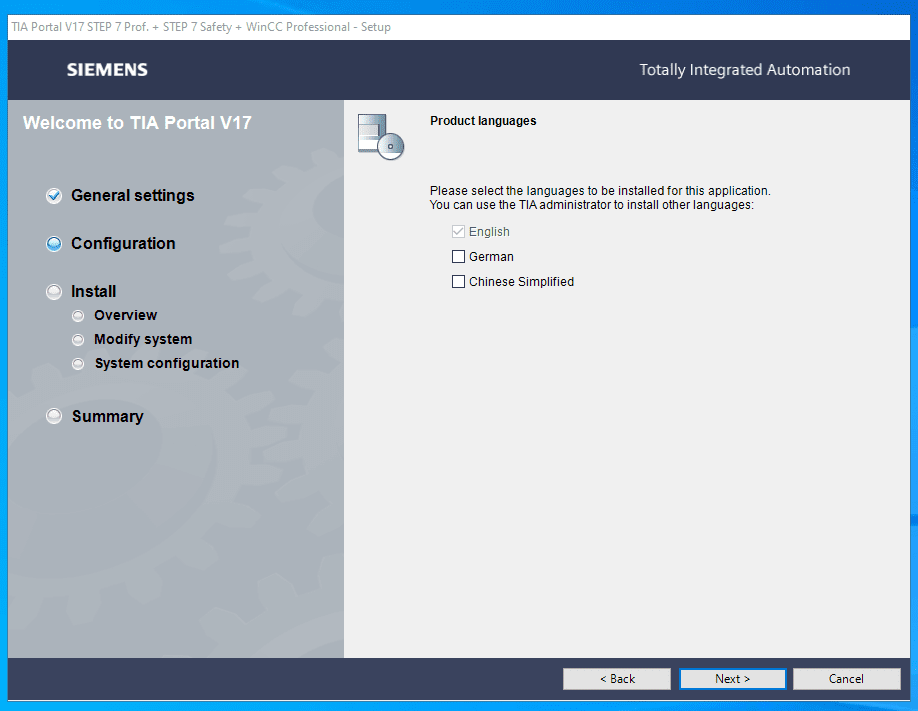Cancel the TIA Portal setup
The image size is (918, 711).
847,679
